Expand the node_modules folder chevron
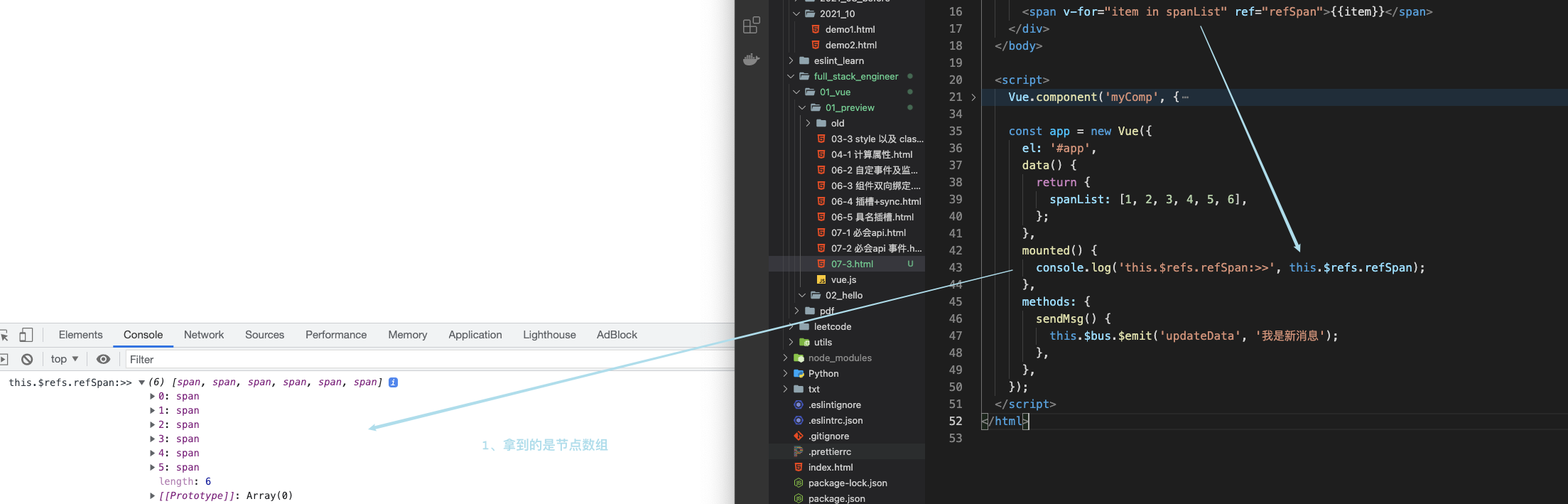This screenshot has width=1568, height=504. pyautogui.click(x=785, y=358)
